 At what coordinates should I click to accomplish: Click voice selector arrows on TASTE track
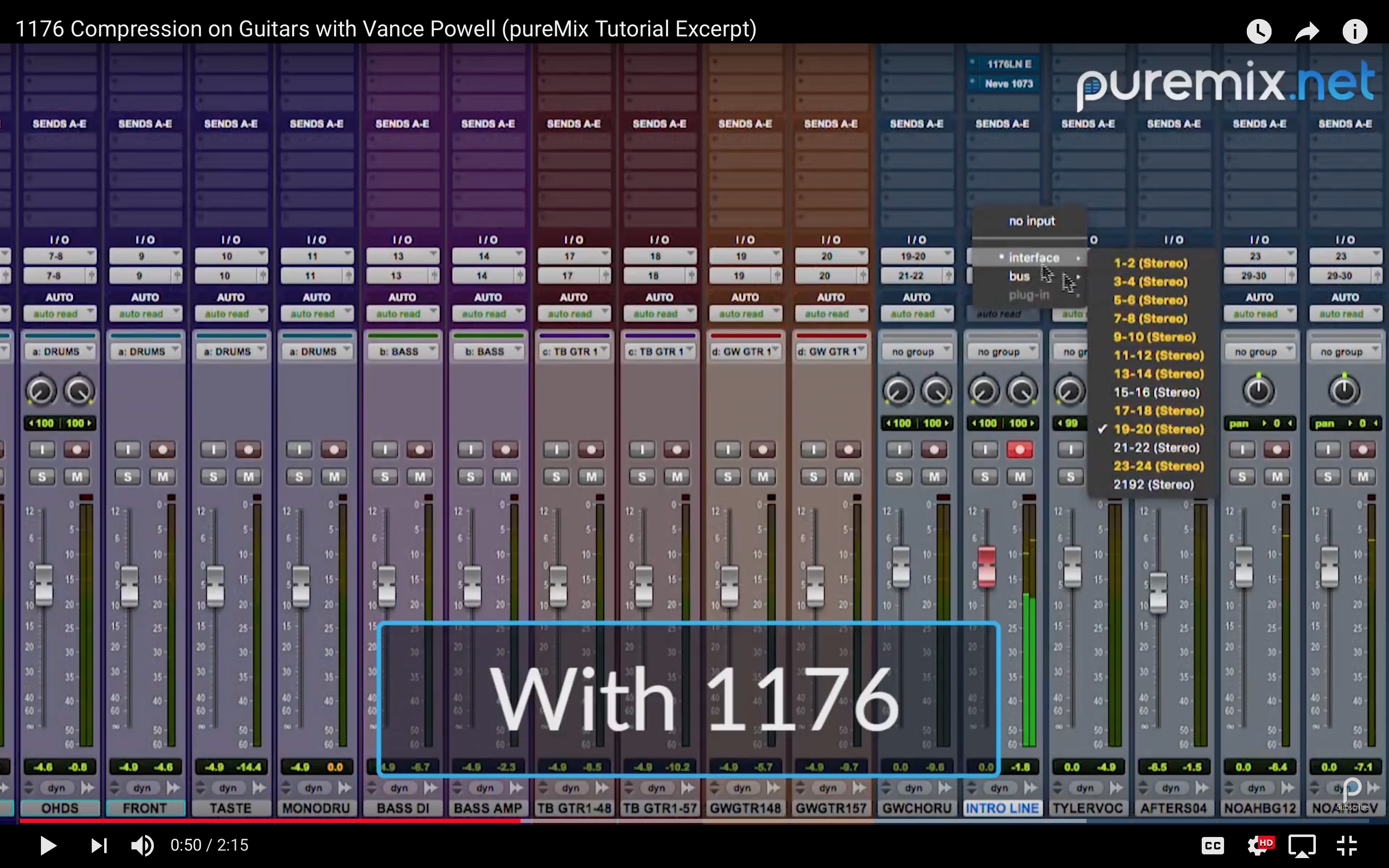coord(200,788)
